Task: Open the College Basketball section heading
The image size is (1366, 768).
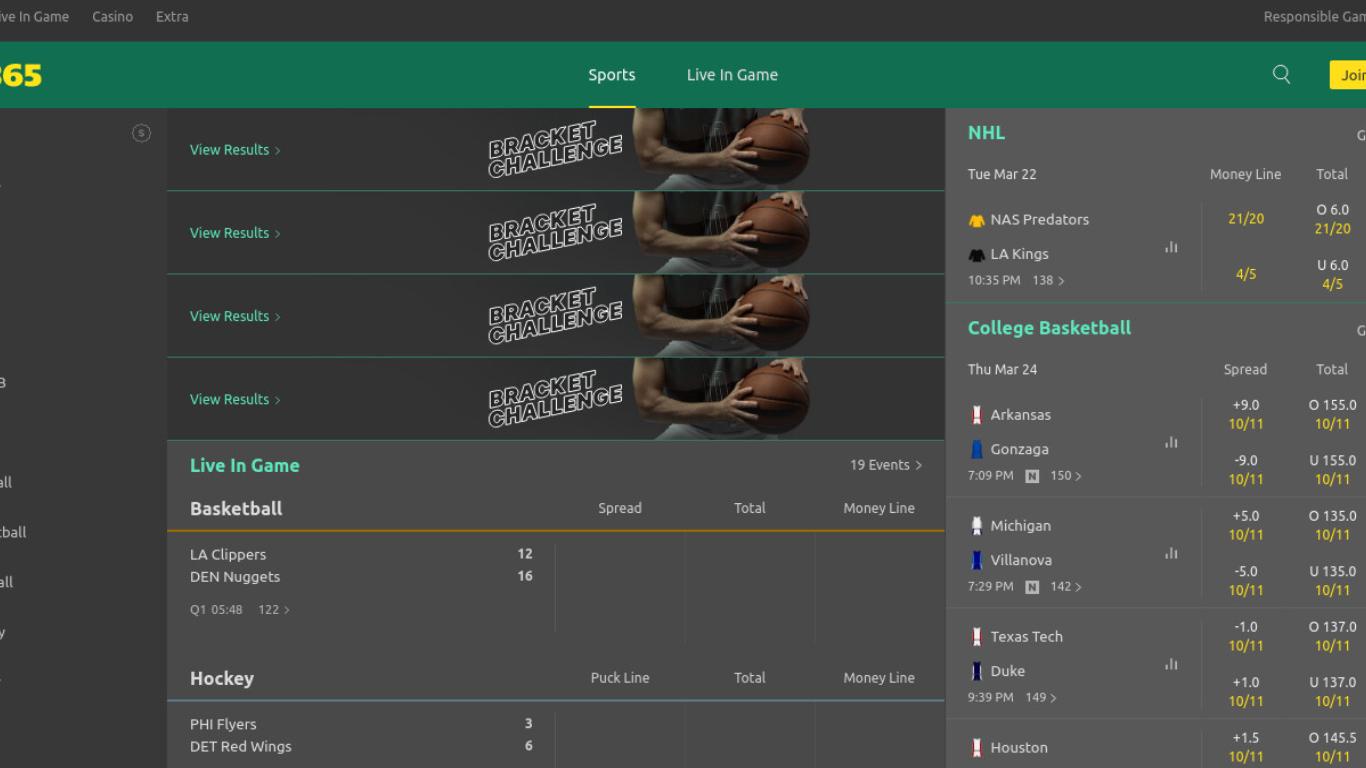Action: click(x=1049, y=328)
